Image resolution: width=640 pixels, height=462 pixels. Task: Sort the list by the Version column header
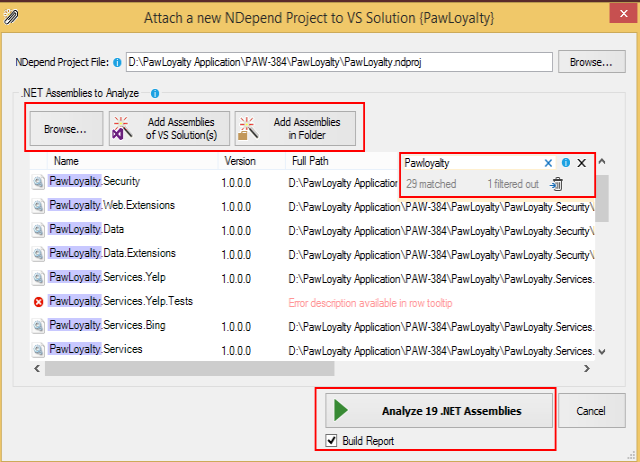pyautogui.click(x=251, y=161)
